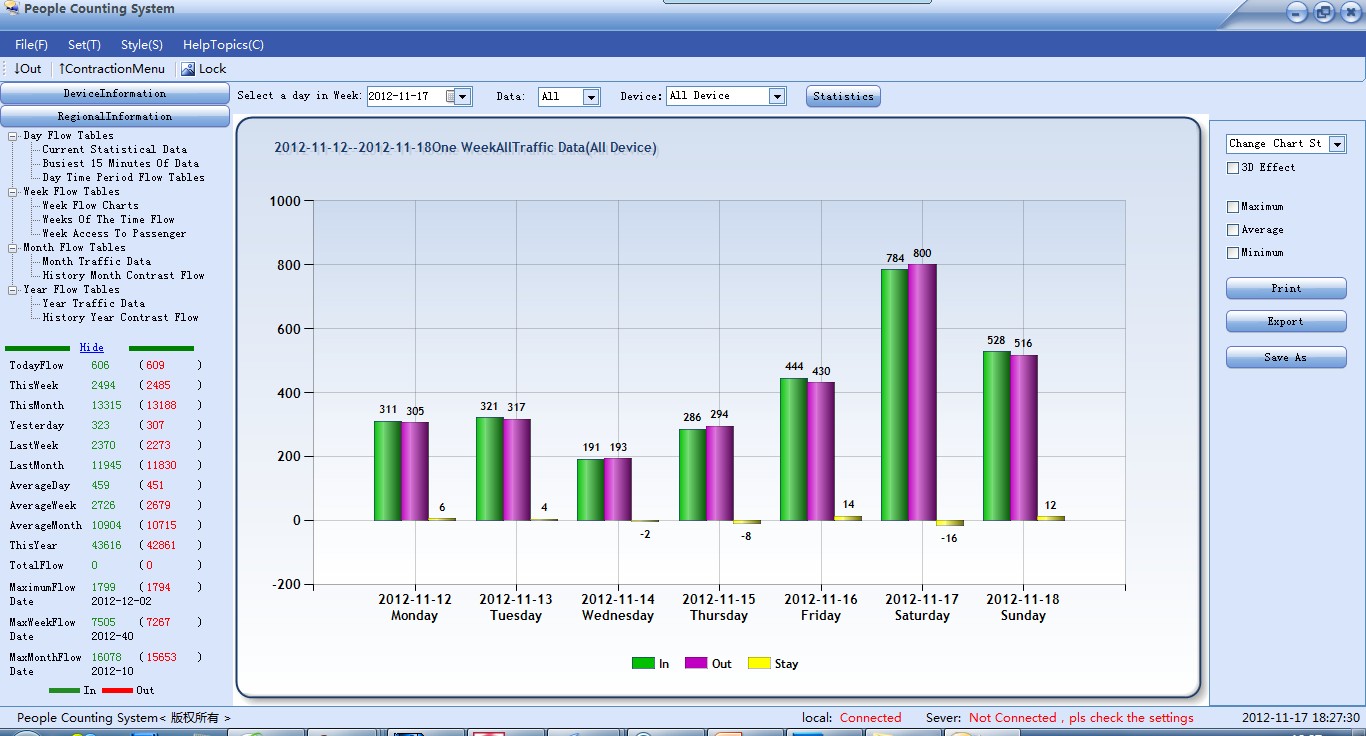Click the green In legend swatch
This screenshot has height=736, width=1366.
click(642, 663)
